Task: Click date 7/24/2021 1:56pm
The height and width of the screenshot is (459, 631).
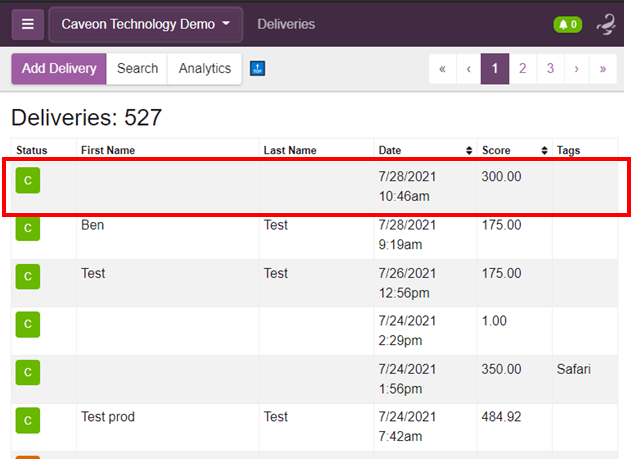Action: coord(407,379)
